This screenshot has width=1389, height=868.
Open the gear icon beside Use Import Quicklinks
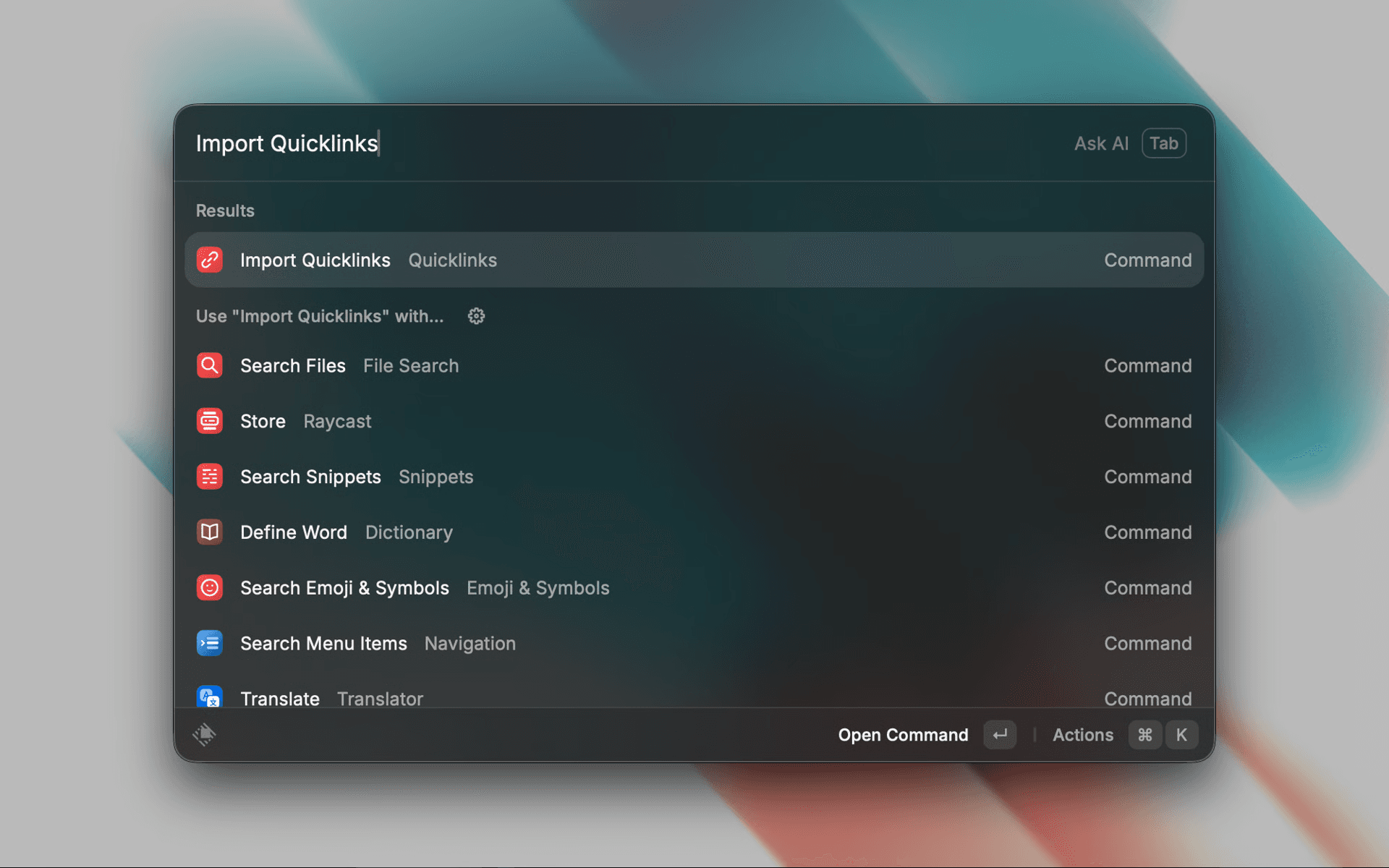coord(476,316)
